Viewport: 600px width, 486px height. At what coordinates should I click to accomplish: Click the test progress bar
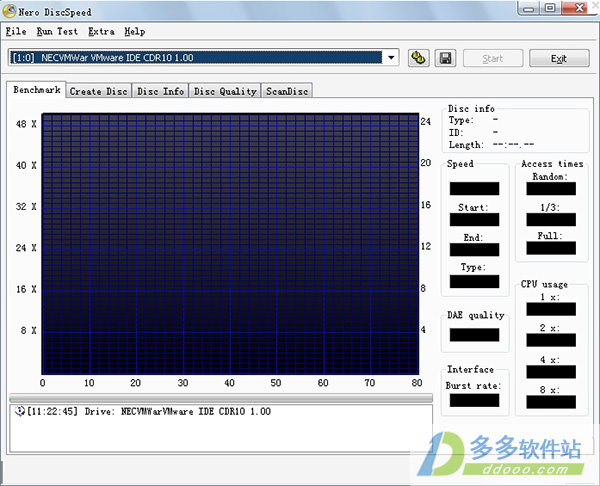pos(221,398)
